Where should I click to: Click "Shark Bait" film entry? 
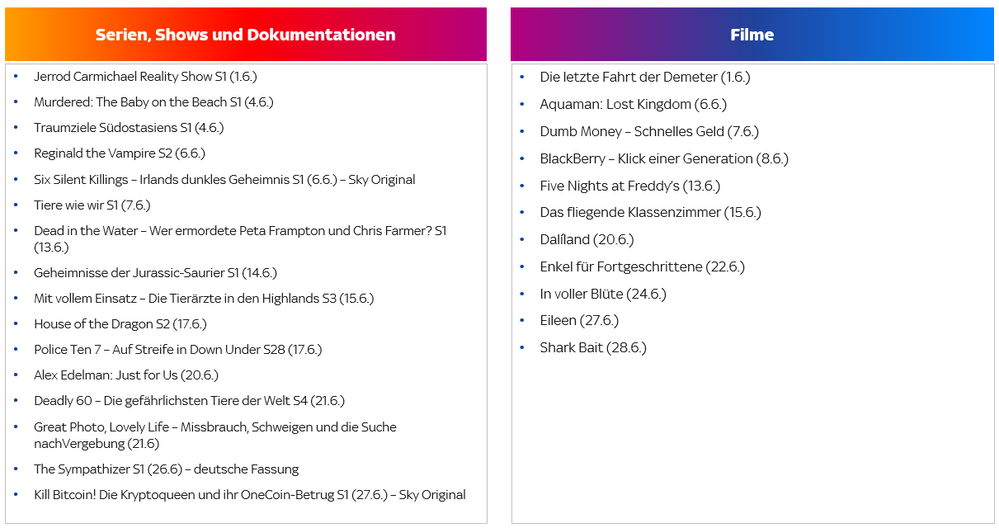click(593, 348)
